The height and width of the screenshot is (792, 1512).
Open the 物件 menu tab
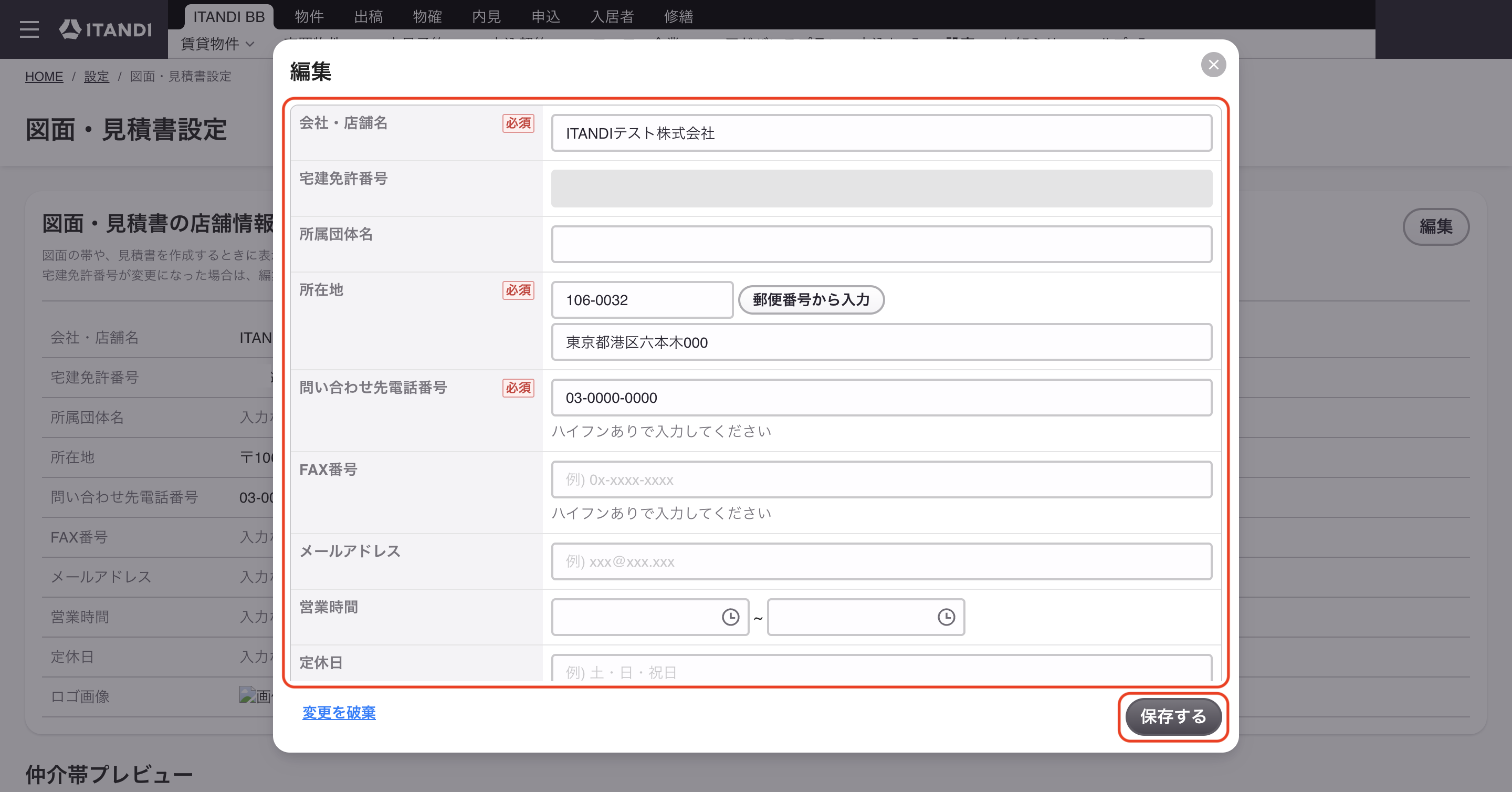pos(309,16)
